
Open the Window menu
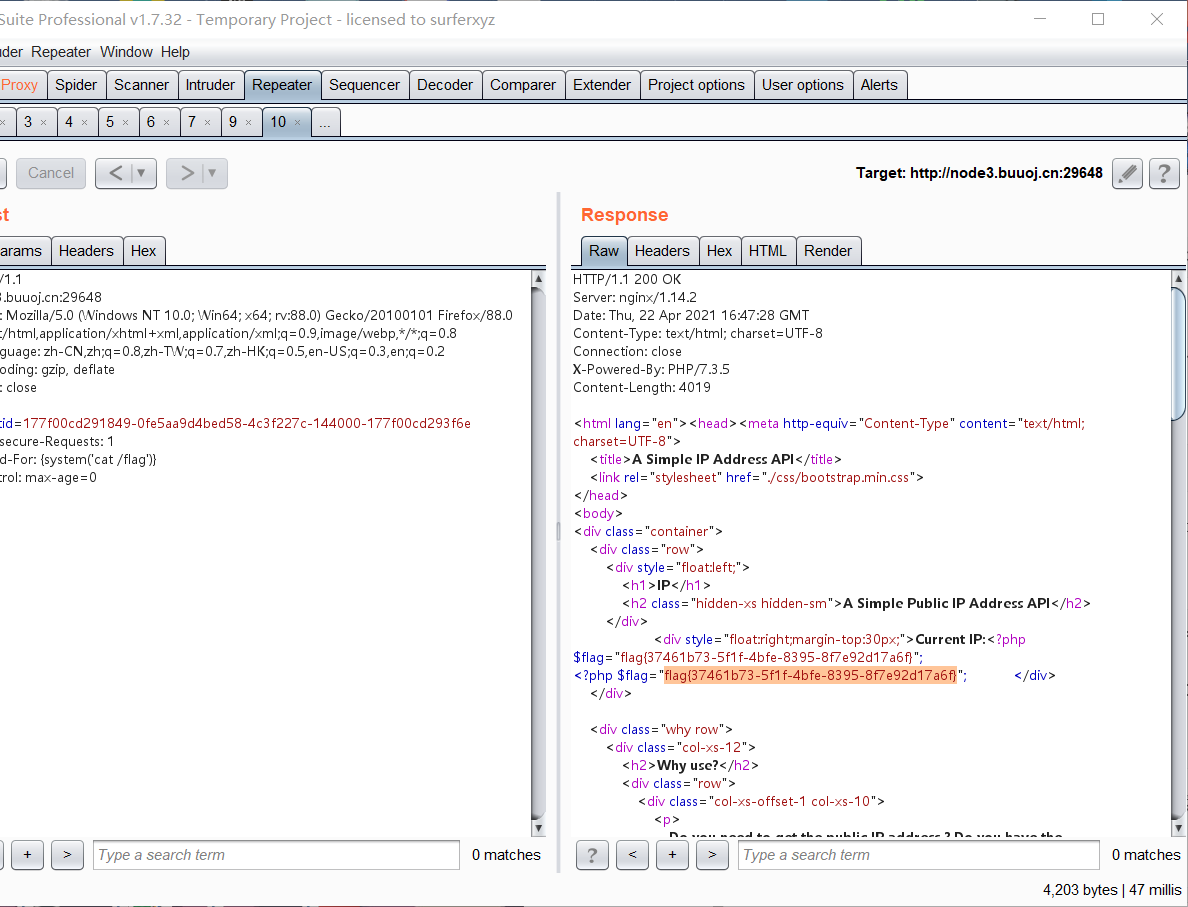click(x=127, y=52)
